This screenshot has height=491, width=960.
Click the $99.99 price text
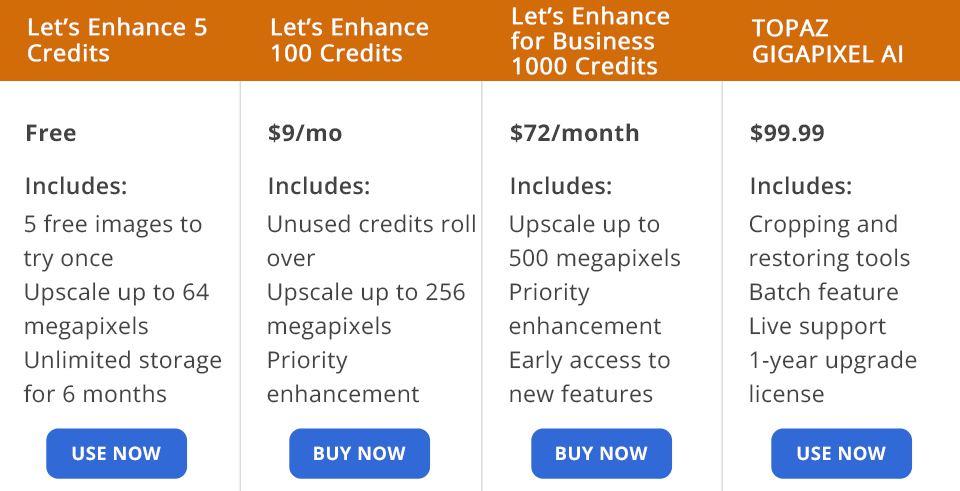(x=787, y=133)
